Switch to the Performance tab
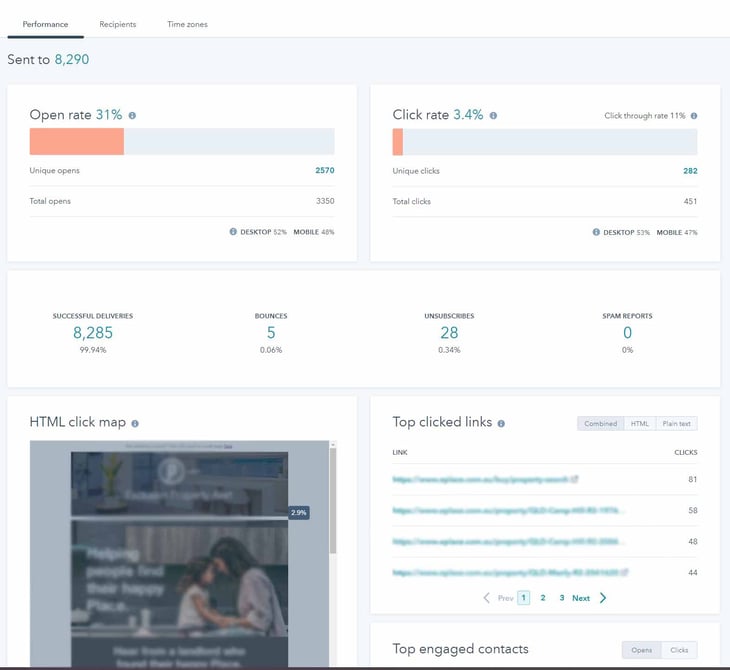 (45, 24)
